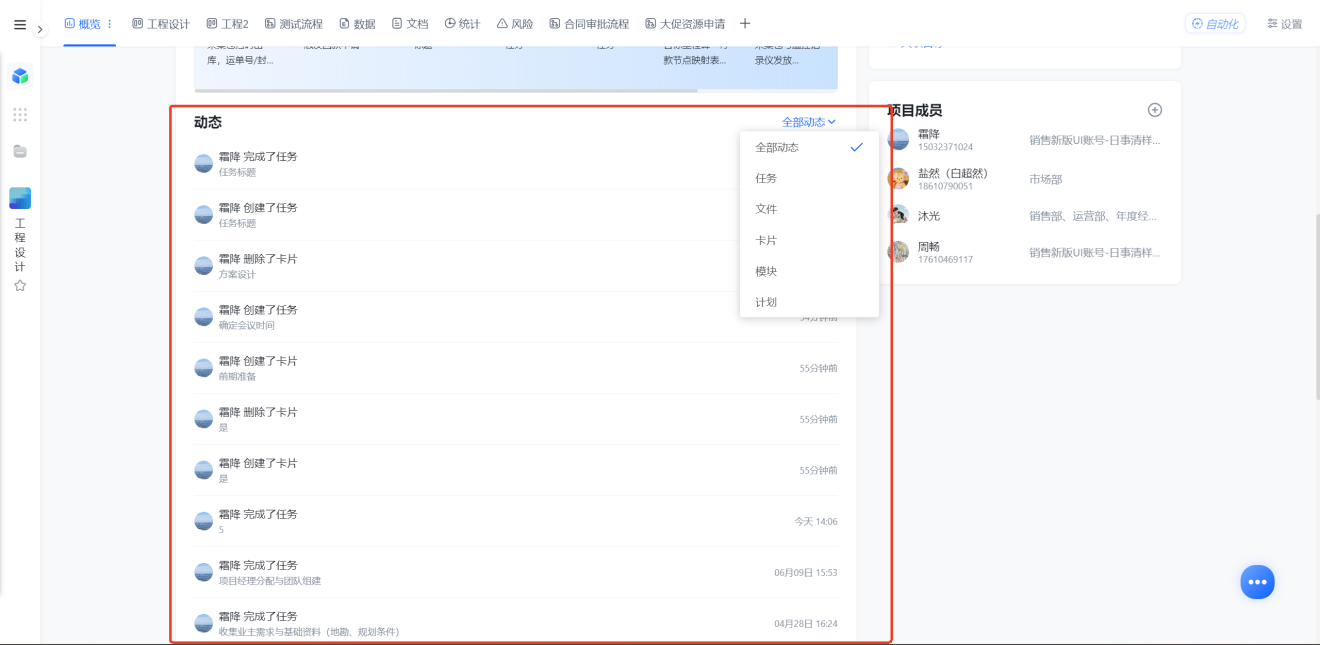The height and width of the screenshot is (645, 1320).
Task: Collapse the 全部动态 filter dropdown
Action: pos(809,122)
